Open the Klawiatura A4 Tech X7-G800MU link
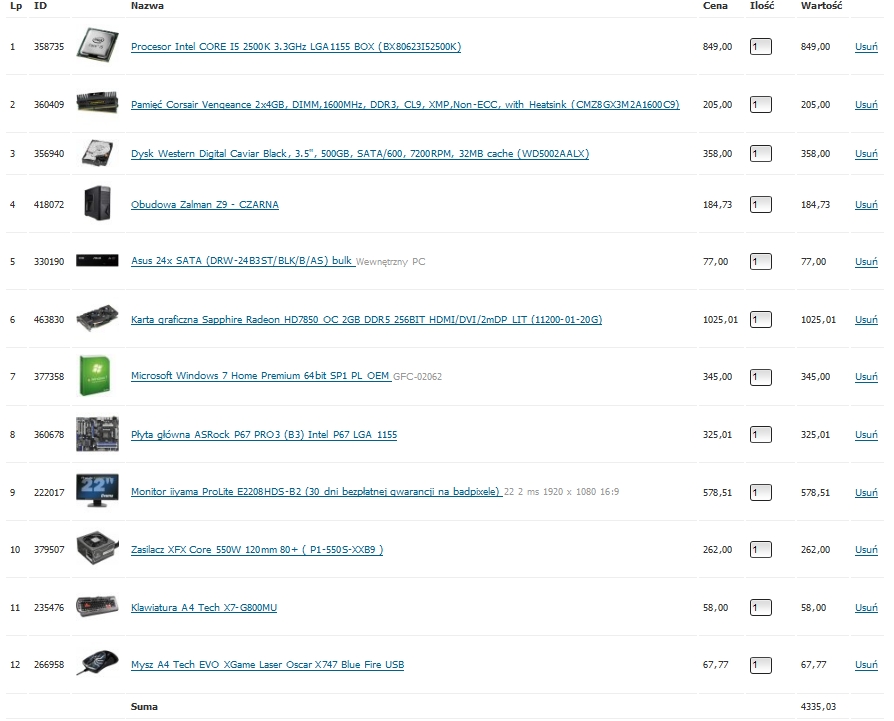Viewport: 894px width, 721px height. point(204,608)
